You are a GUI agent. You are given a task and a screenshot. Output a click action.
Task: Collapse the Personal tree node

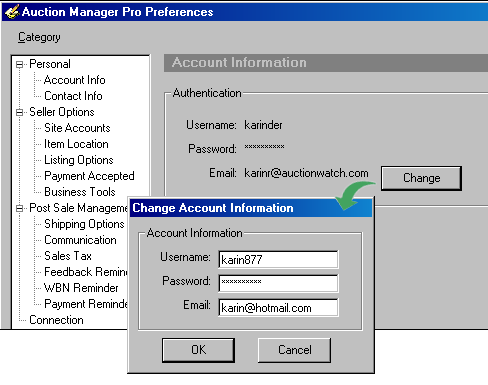point(20,64)
